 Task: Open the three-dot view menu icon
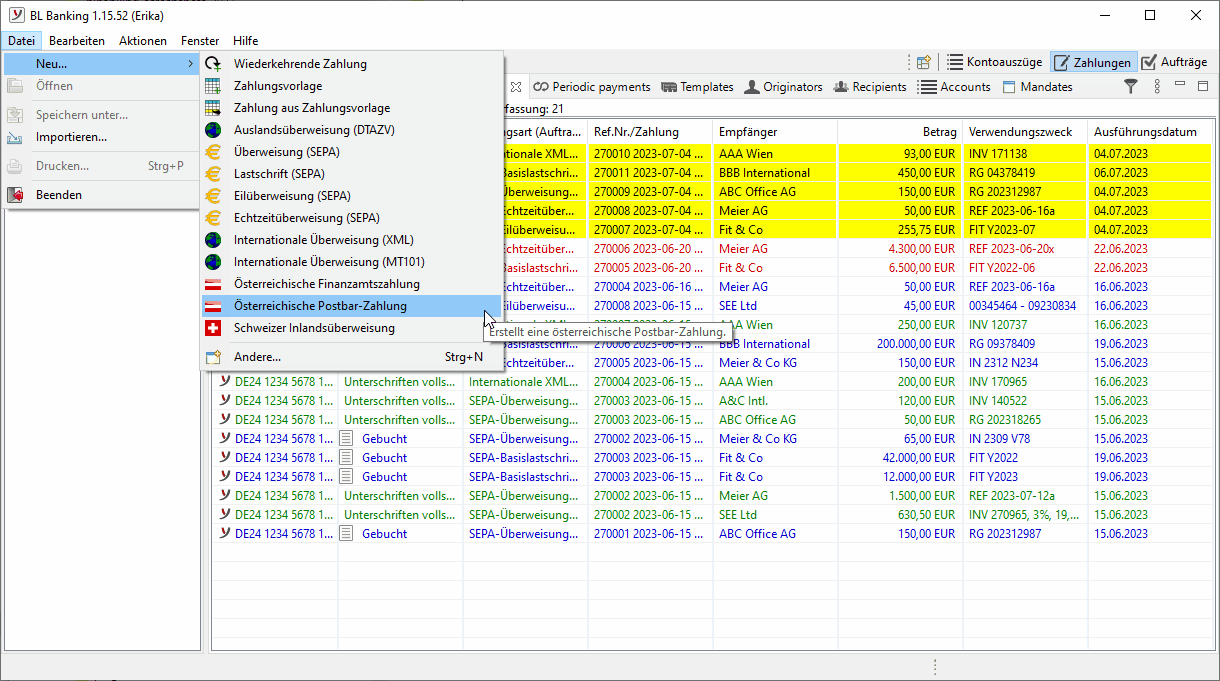click(x=1157, y=87)
